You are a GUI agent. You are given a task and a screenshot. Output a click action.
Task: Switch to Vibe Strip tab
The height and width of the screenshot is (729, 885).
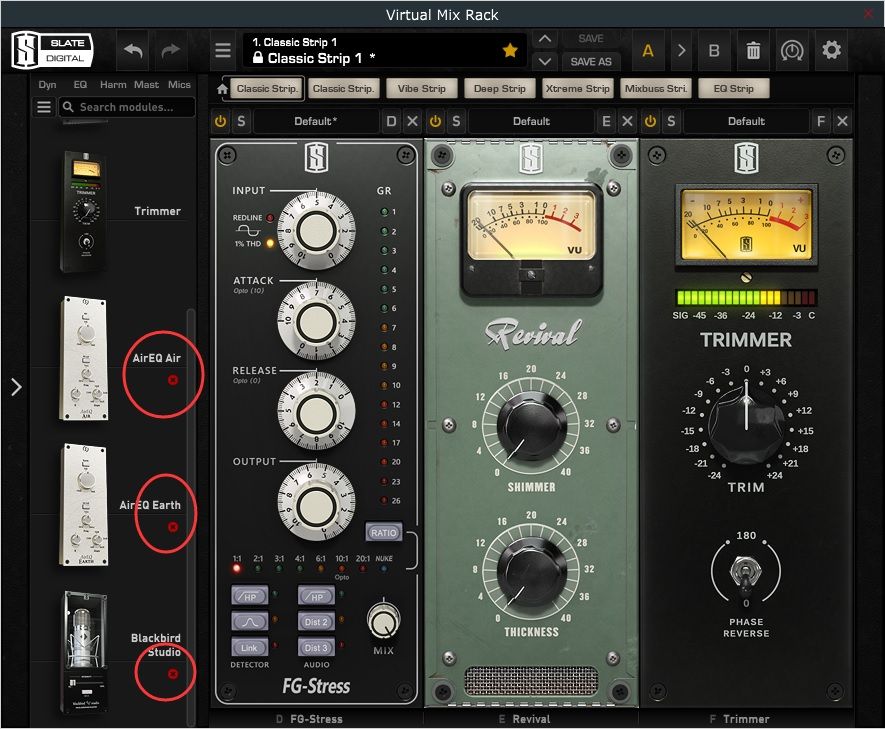click(422, 89)
